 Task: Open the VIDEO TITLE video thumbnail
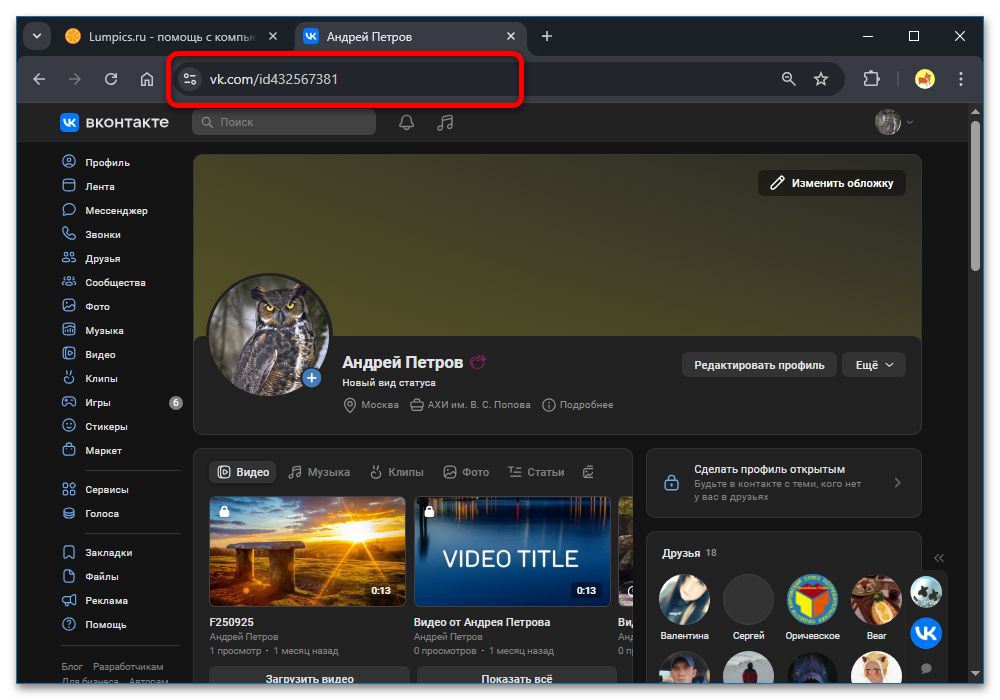(x=512, y=551)
